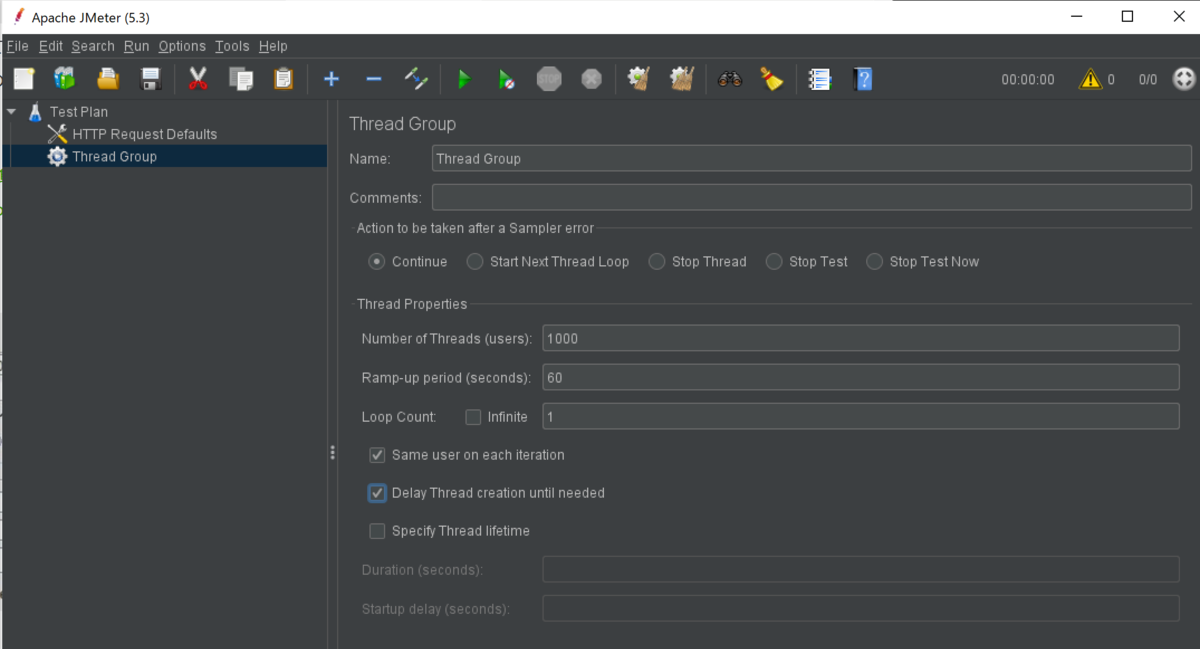Open the Templates icon in toolbar
The height and width of the screenshot is (649, 1200).
tap(65, 79)
